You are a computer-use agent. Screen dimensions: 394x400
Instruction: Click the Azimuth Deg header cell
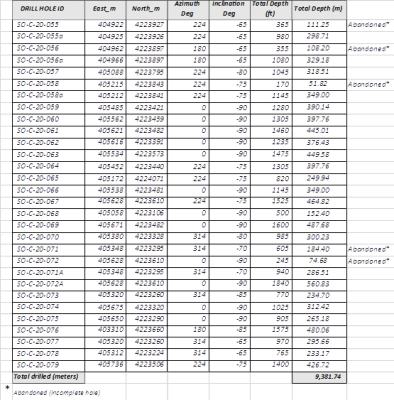point(188,9)
